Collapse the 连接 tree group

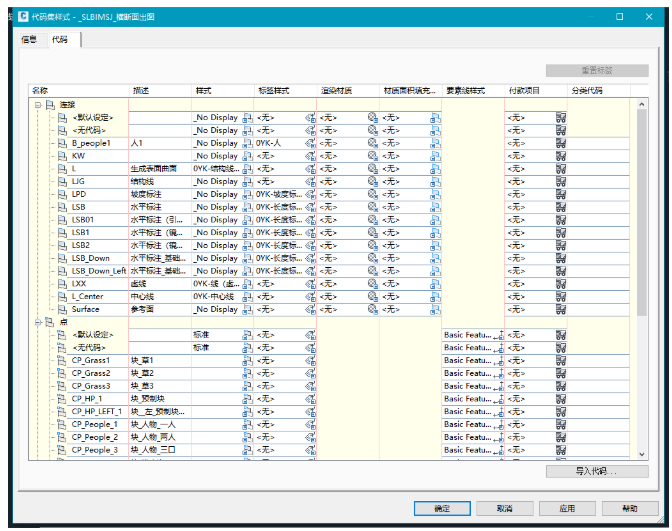point(37,104)
